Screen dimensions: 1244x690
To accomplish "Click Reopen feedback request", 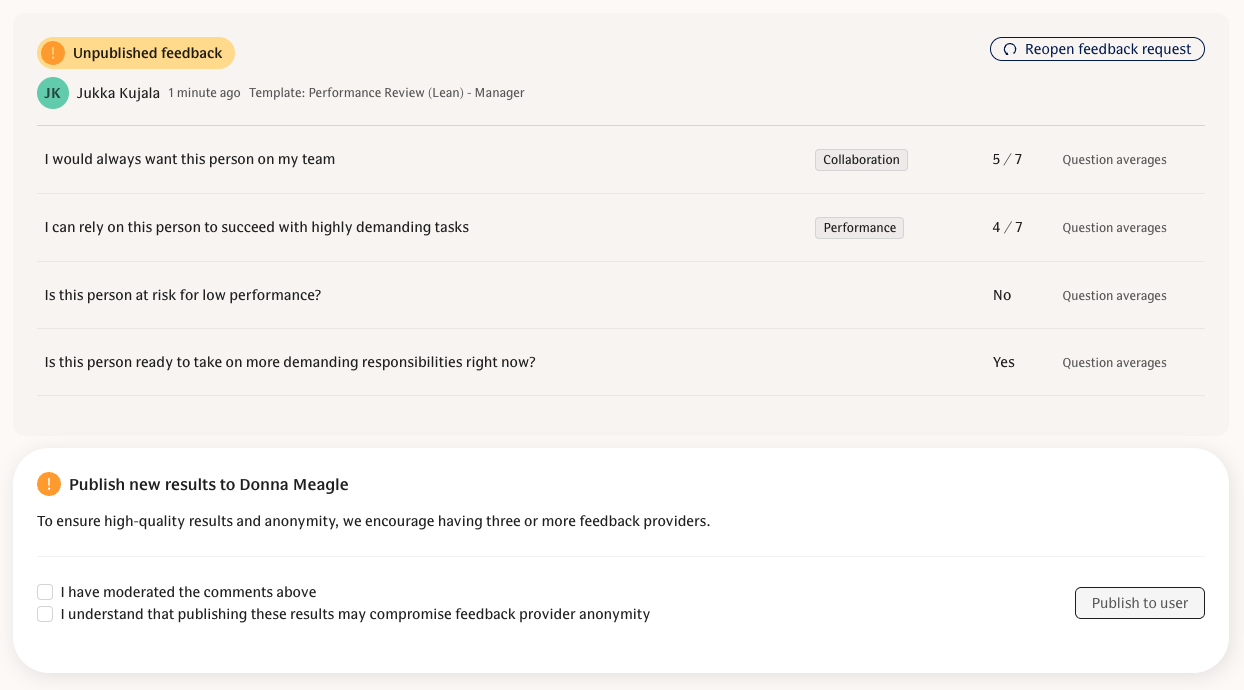I will coord(1097,48).
